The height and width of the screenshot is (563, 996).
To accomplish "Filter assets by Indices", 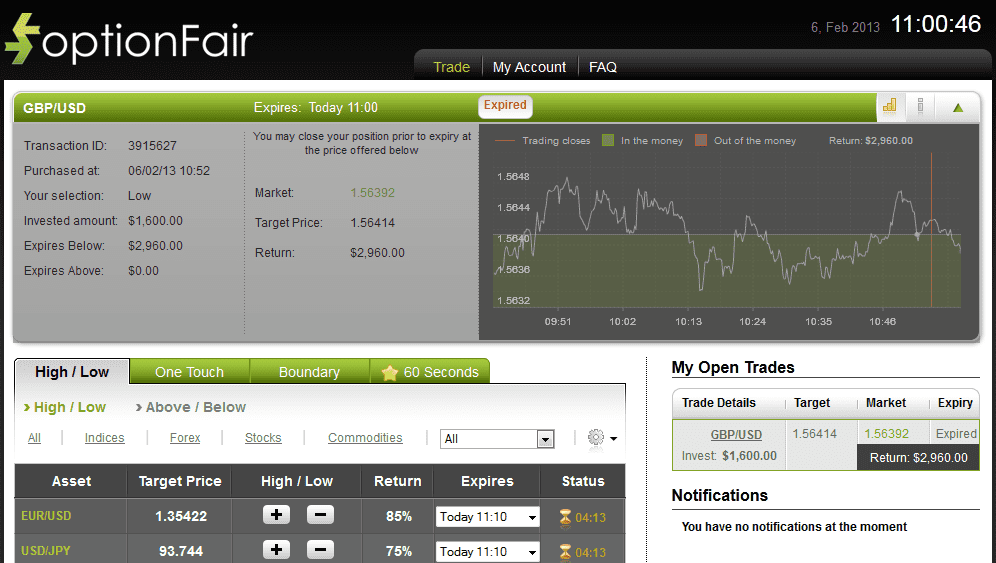I will click(x=105, y=438).
